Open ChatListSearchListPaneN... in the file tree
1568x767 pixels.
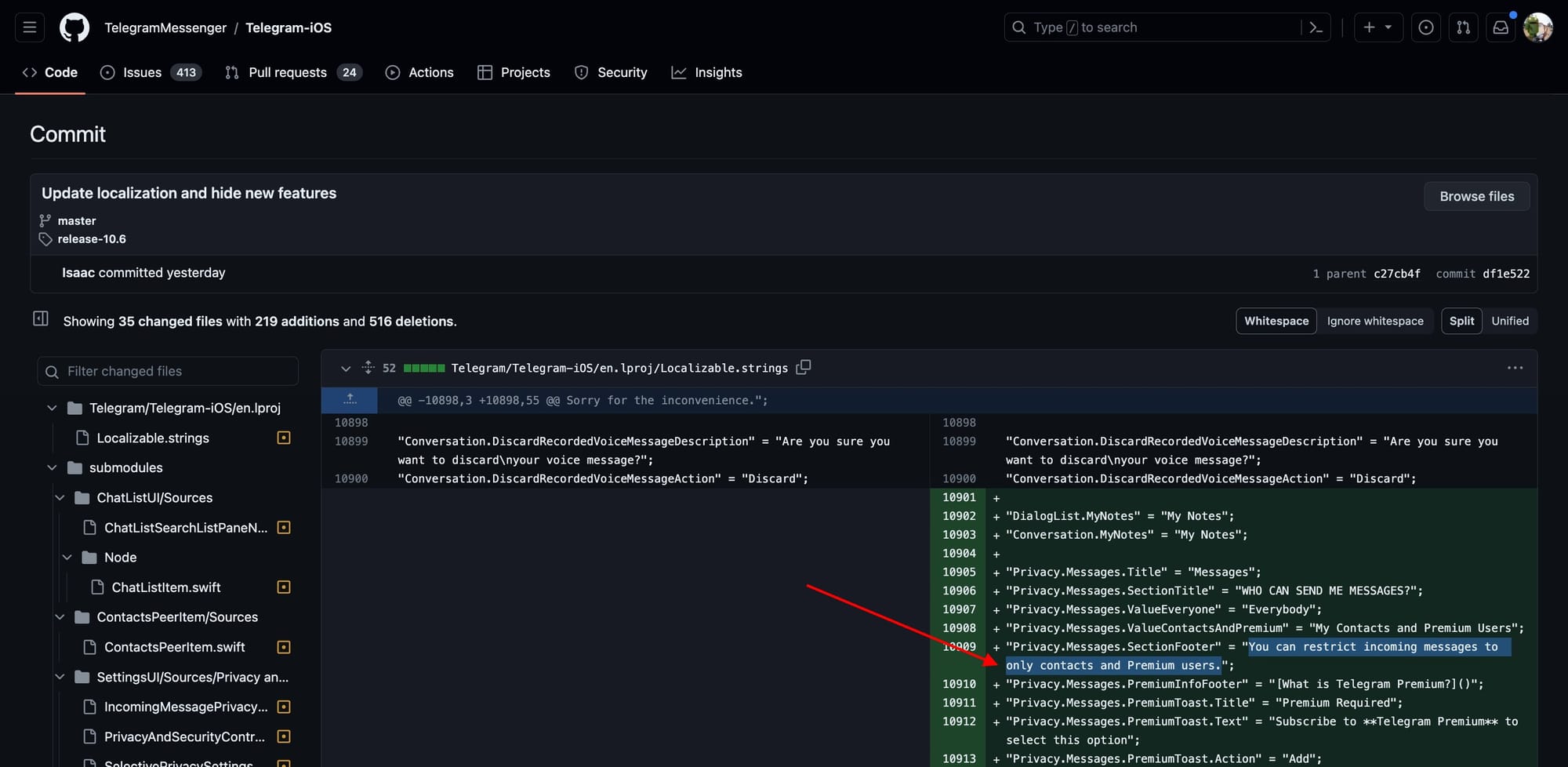pos(186,528)
